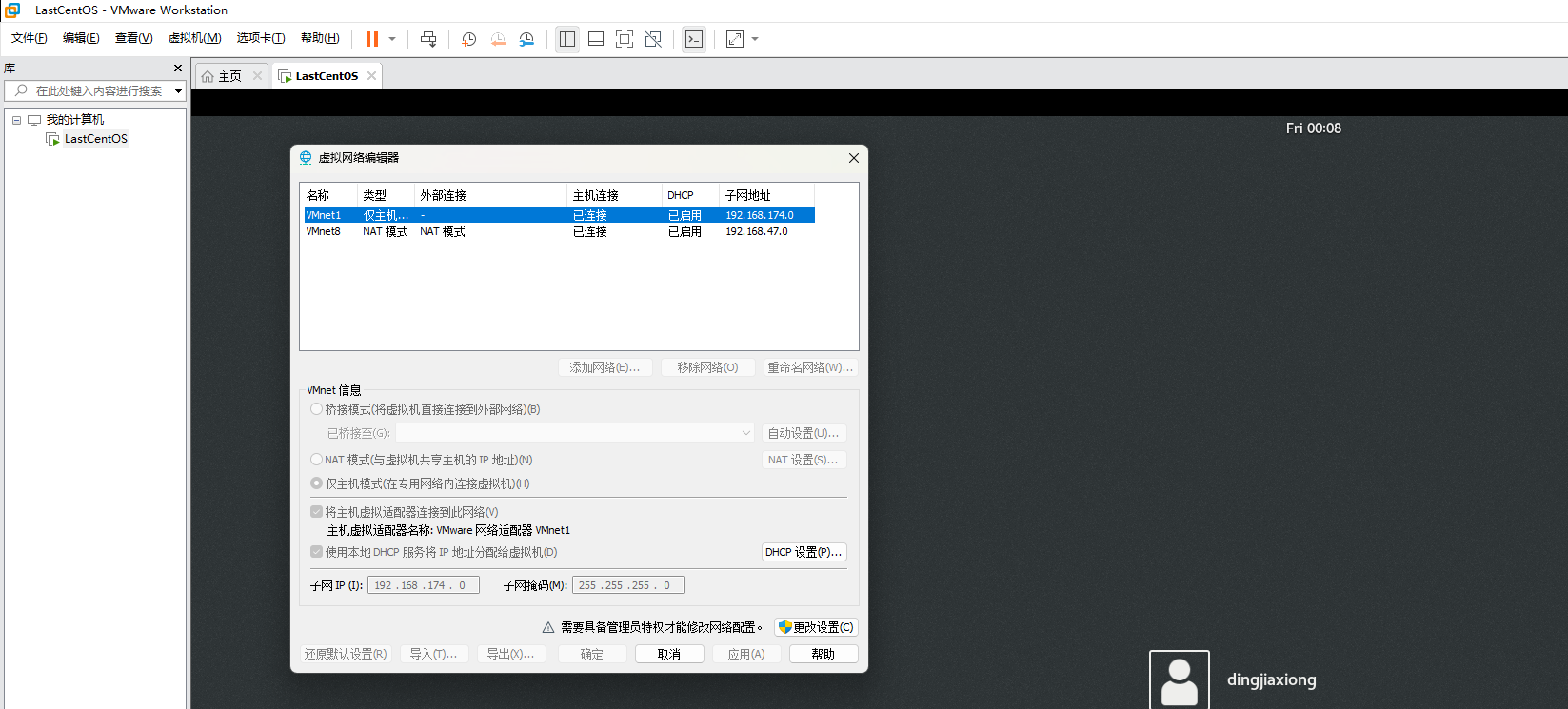The height and width of the screenshot is (709, 1568).
Task: Click the 移除网络(O) button
Action: (x=708, y=367)
